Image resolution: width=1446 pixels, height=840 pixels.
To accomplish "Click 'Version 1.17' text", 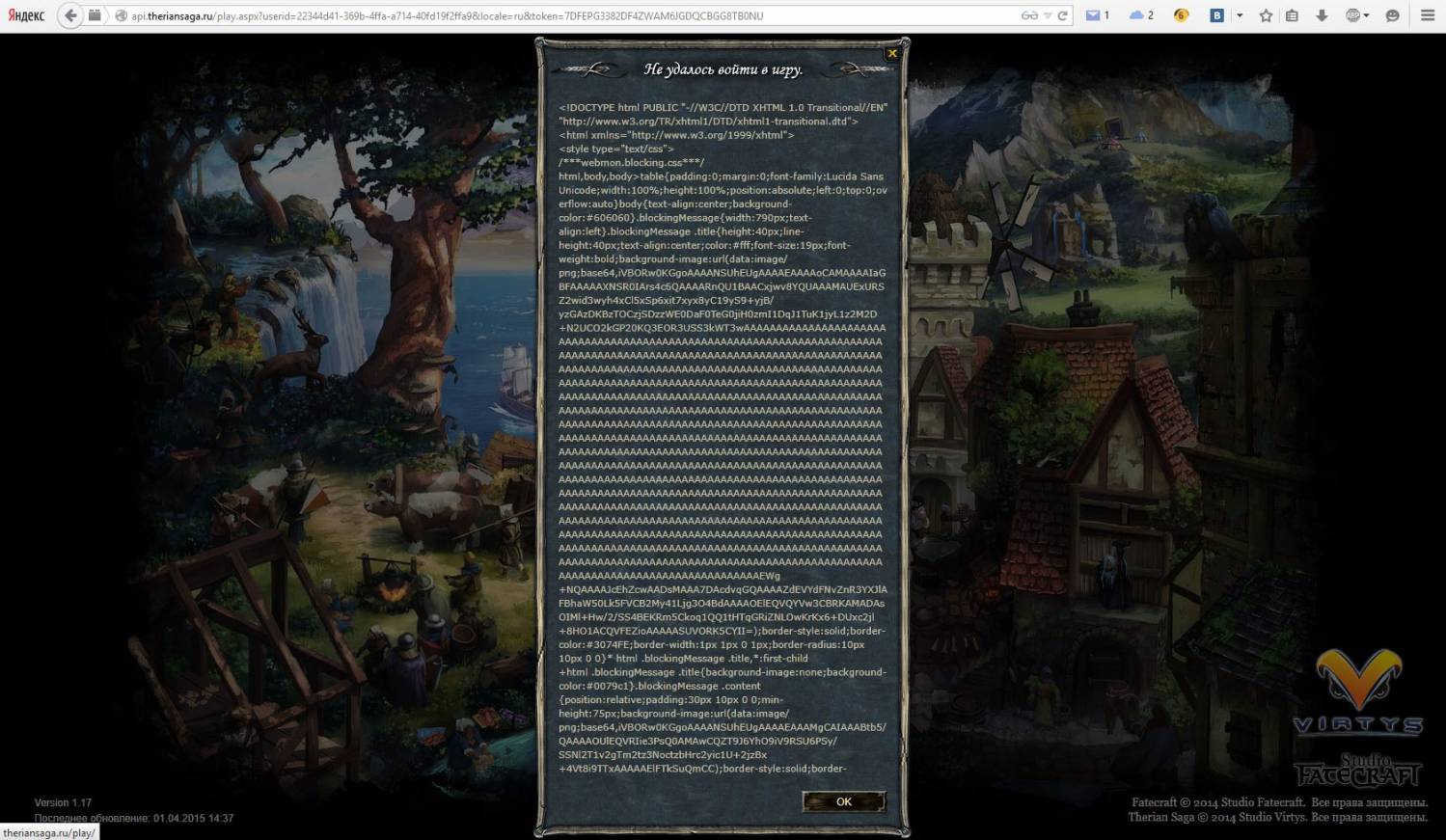I will pos(63,802).
